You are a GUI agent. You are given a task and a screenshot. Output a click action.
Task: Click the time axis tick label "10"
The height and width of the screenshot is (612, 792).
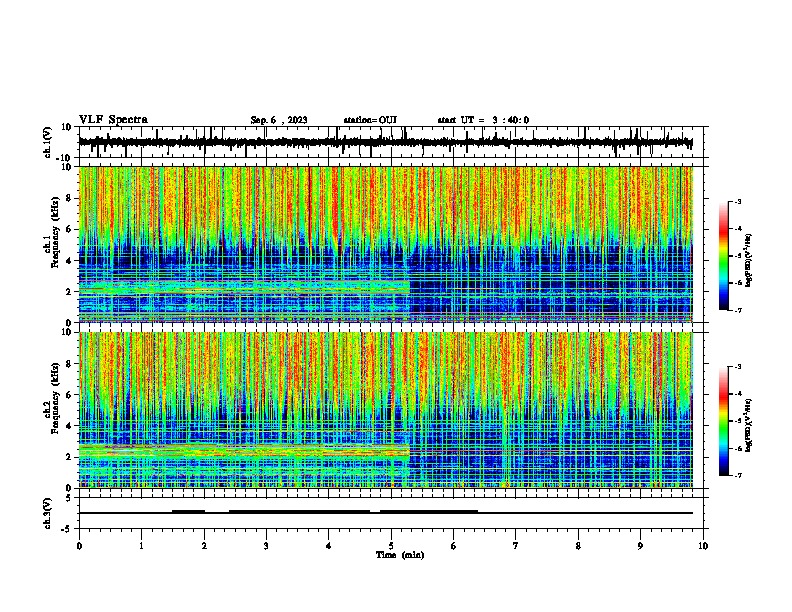[x=703, y=546]
